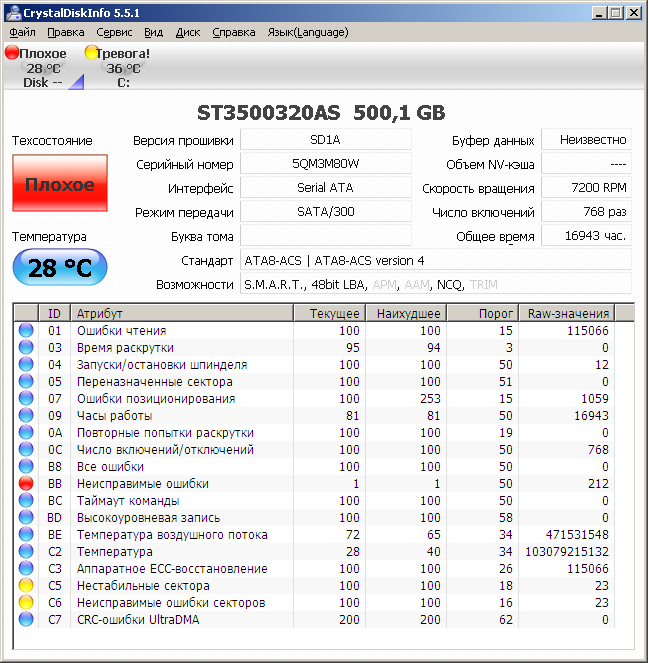Click the ID column header
This screenshot has width=648, height=663.
(x=55, y=313)
